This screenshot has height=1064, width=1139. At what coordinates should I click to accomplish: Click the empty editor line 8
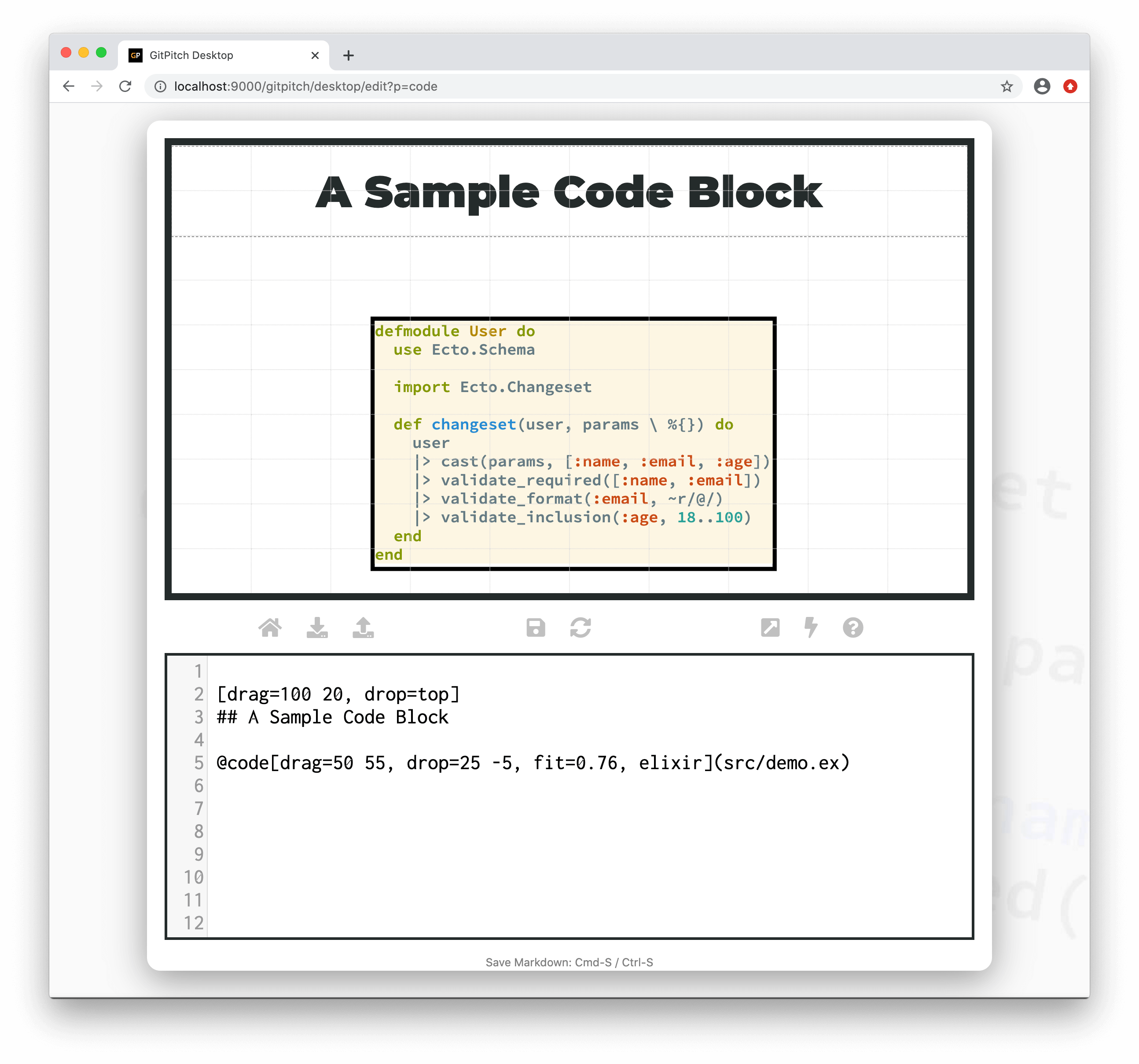(590, 831)
